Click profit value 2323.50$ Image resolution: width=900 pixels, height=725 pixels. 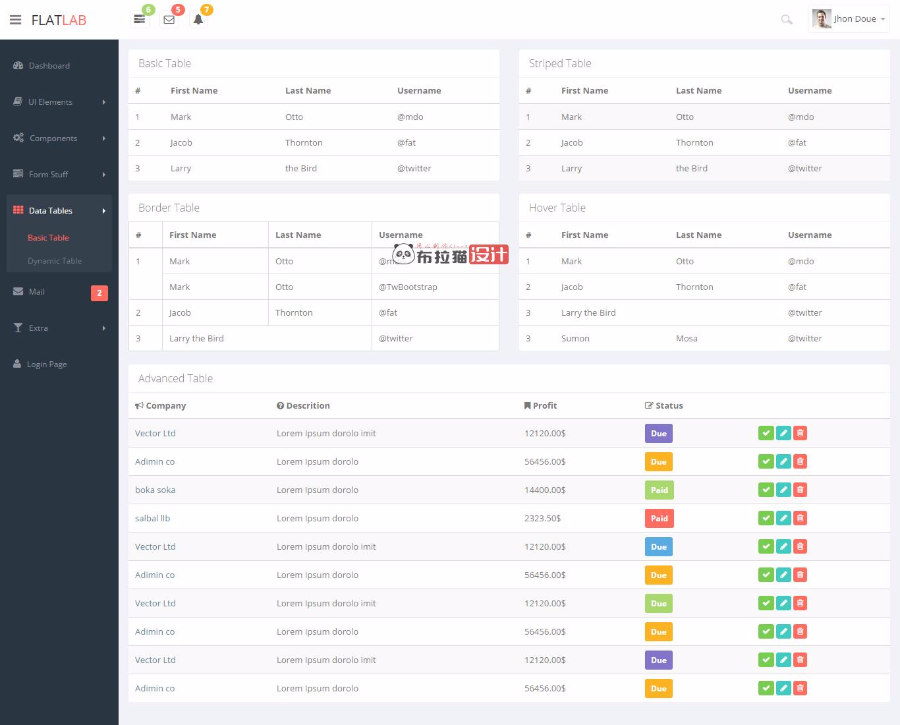(x=542, y=518)
